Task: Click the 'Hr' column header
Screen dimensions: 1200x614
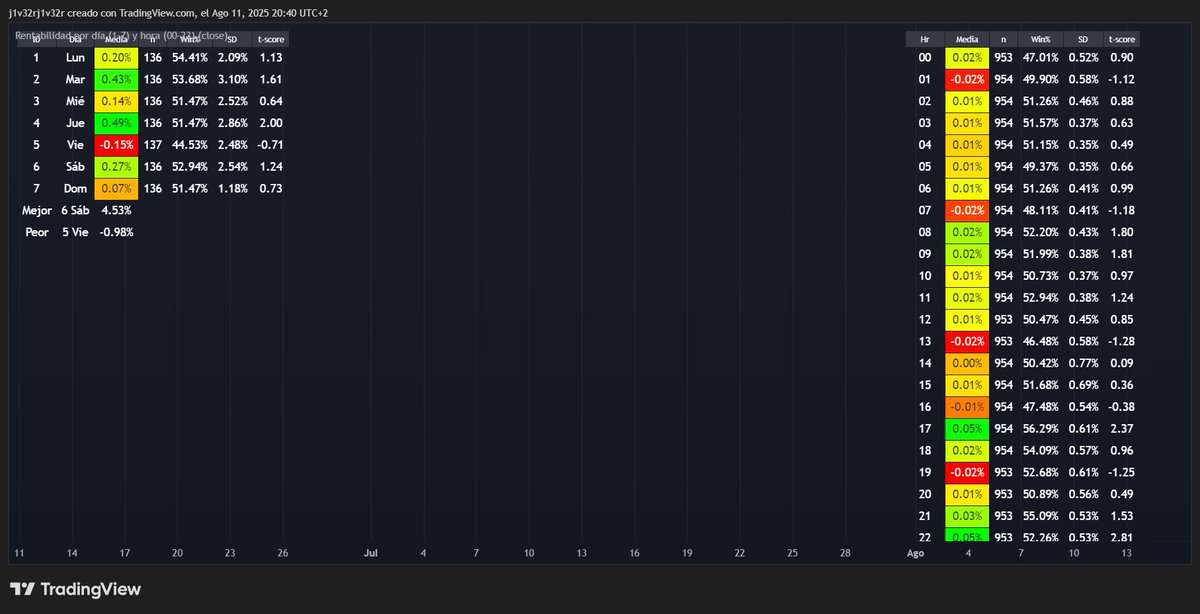Action: coord(925,39)
